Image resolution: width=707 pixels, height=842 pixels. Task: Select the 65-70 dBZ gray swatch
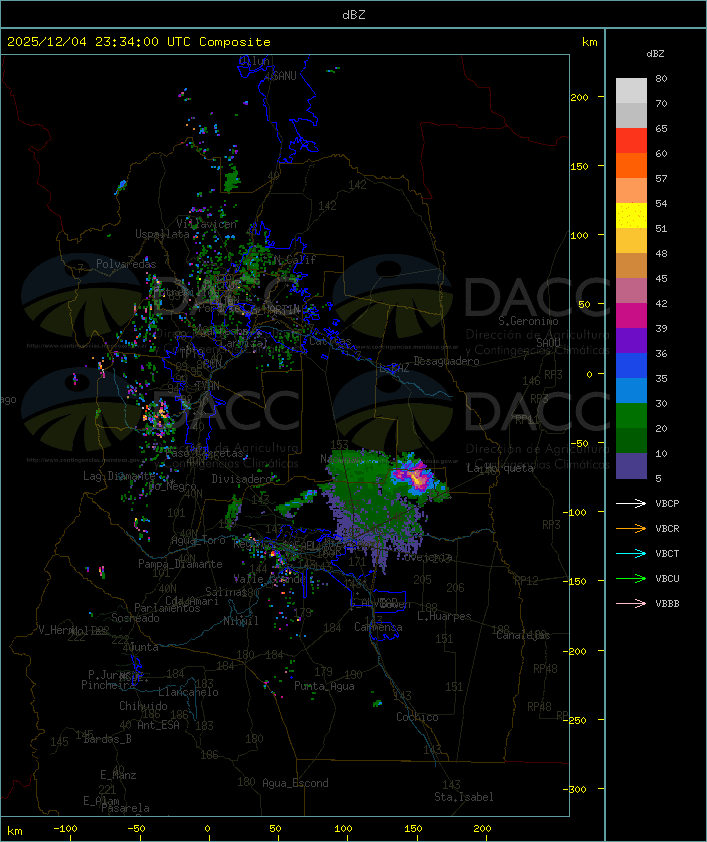tap(631, 115)
